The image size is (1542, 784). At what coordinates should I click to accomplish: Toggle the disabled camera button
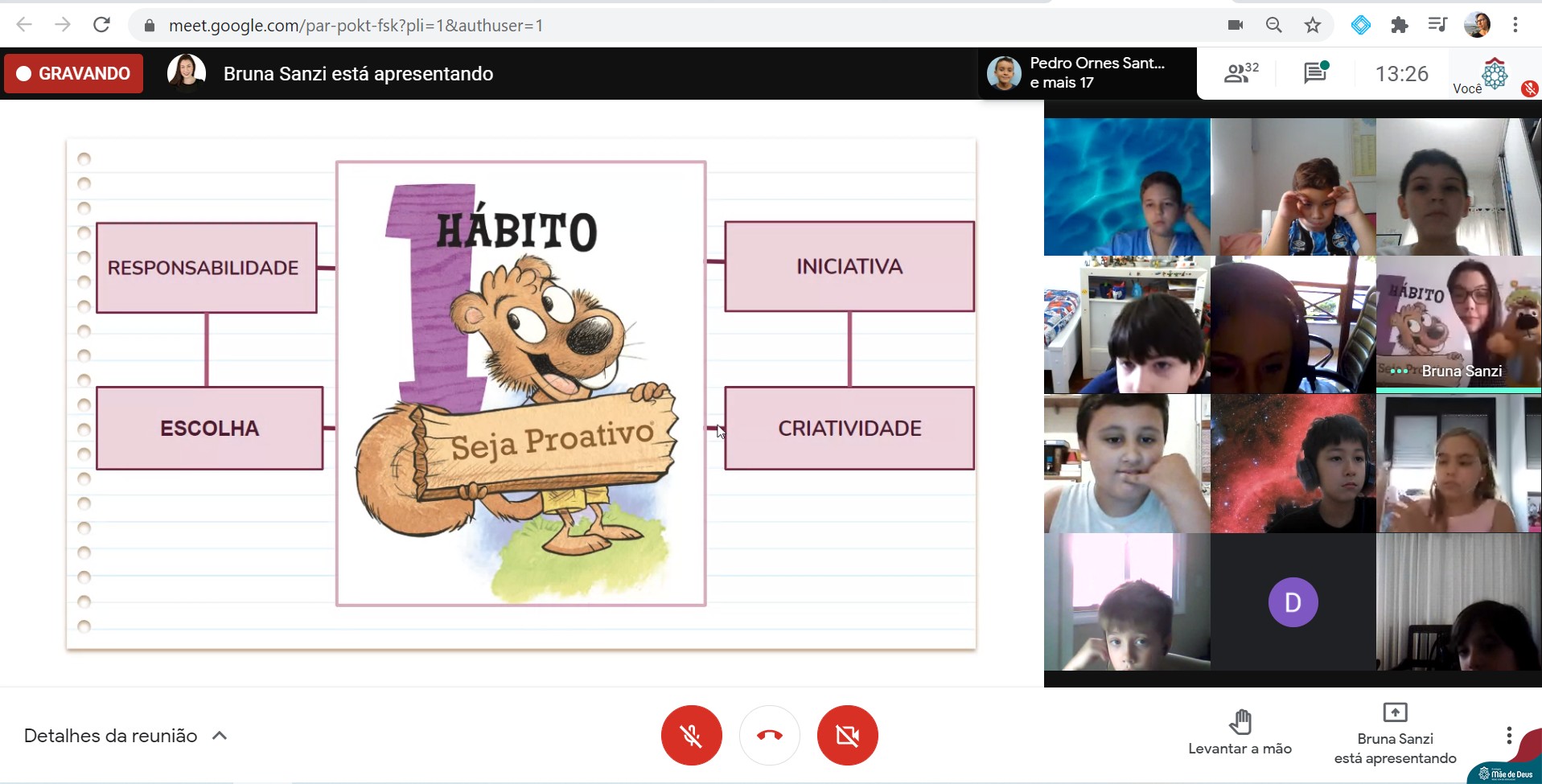[847, 735]
